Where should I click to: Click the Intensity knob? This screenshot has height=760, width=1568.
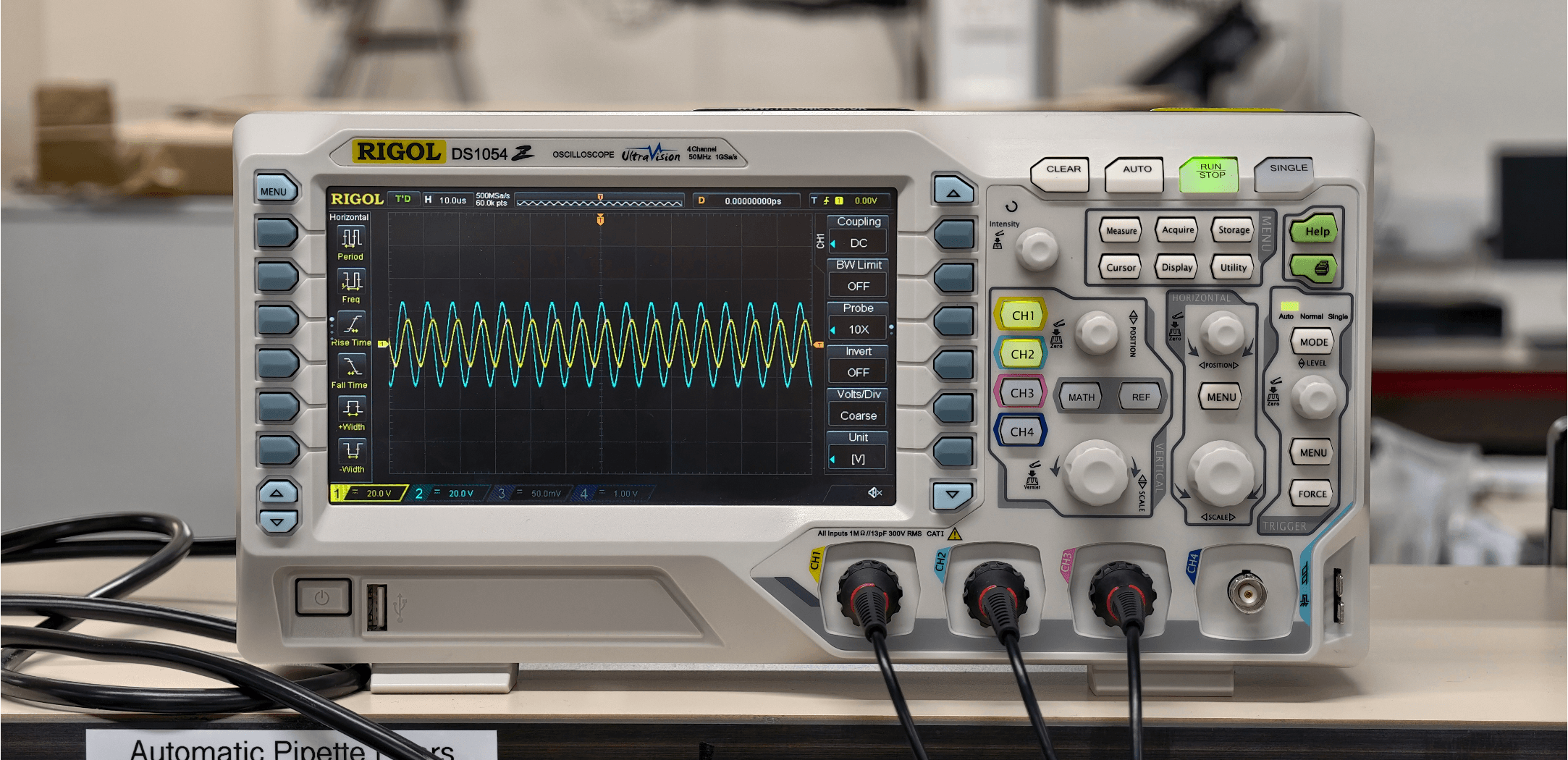coord(1037,248)
